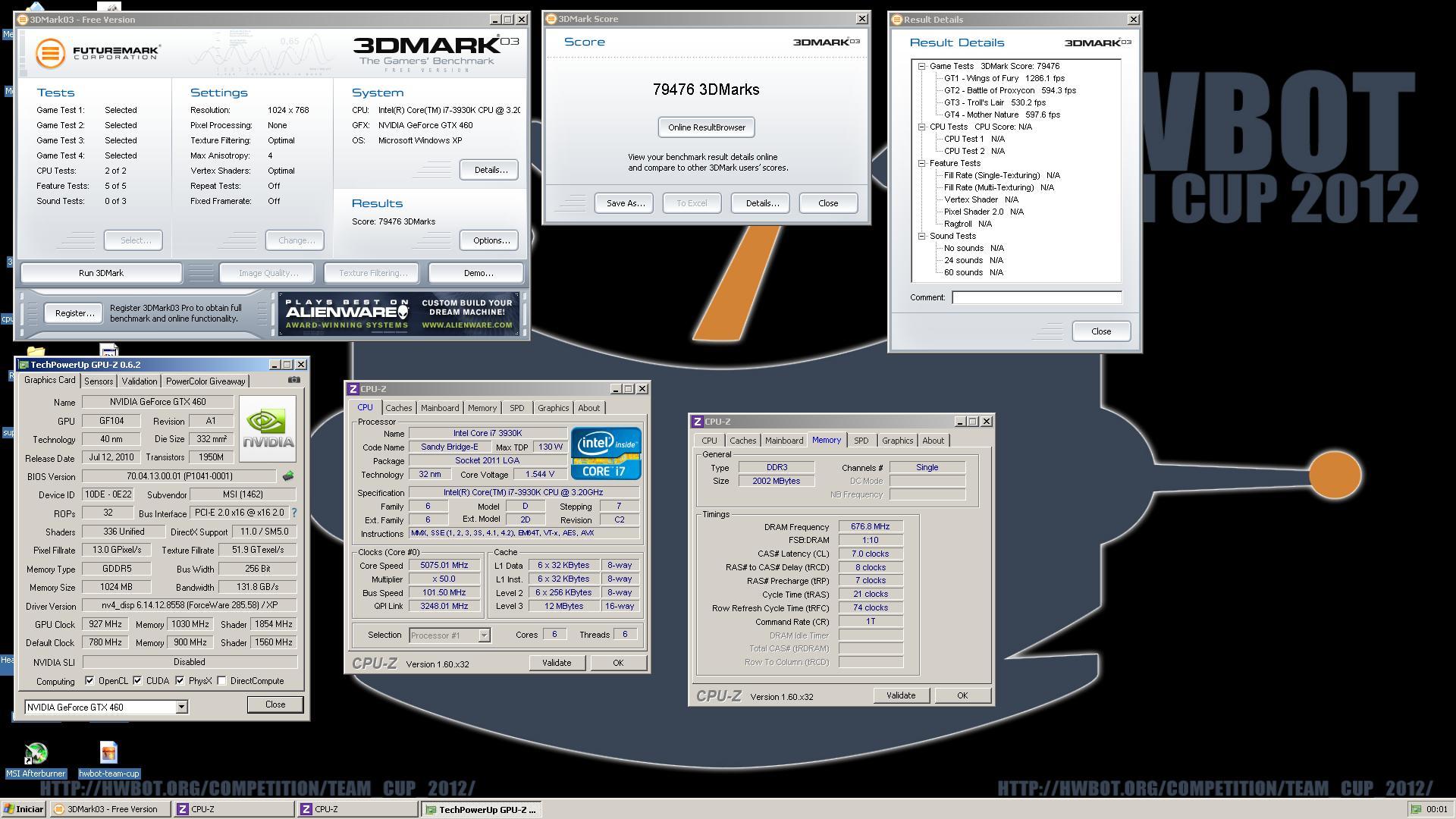Click the Alienware advertisement banner
Image resolution: width=1456 pixels, height=819 pixels.
(x=399, y=314)
